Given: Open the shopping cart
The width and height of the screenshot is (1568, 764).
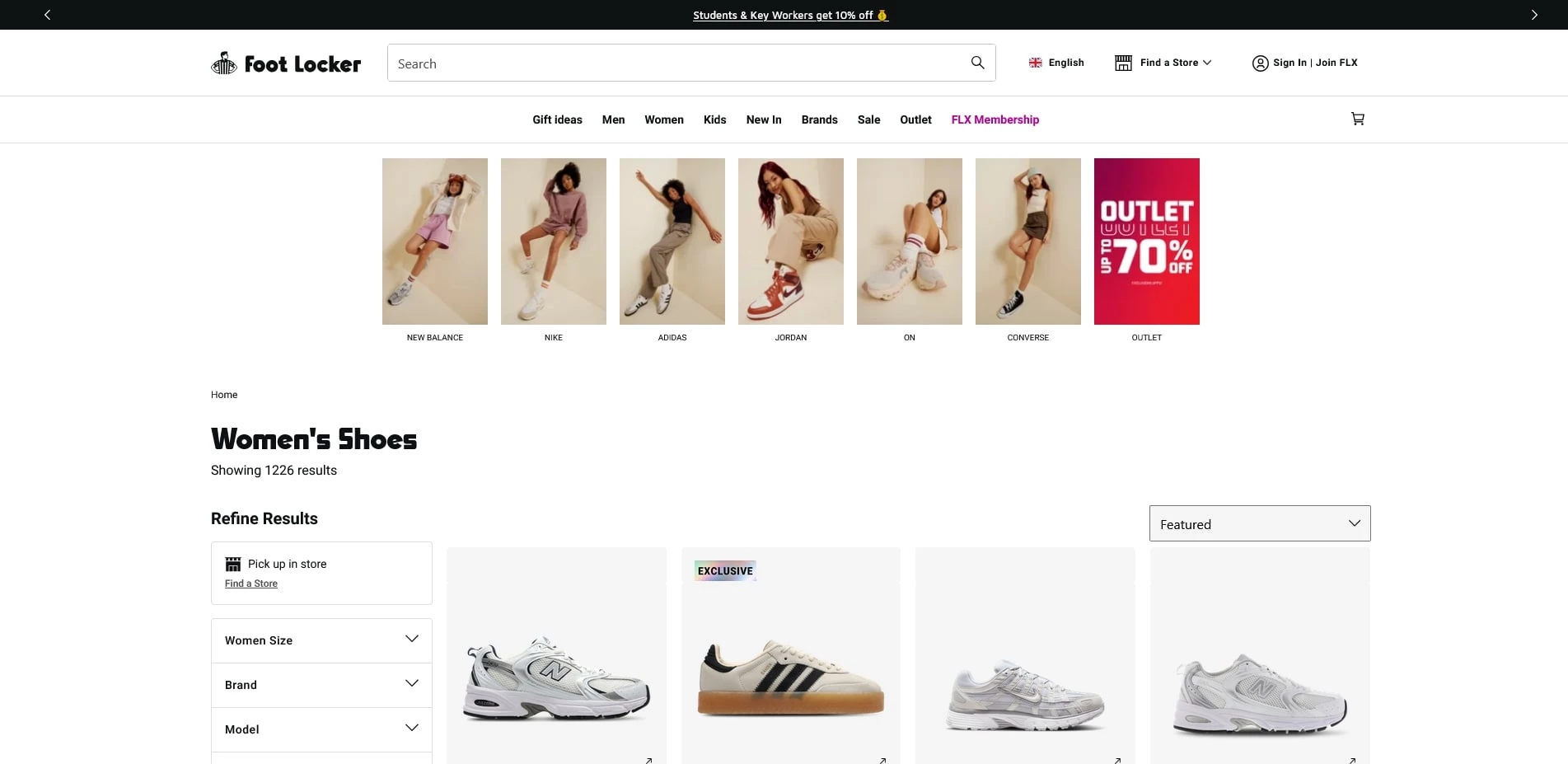Looking at the screenshot, I should point(1357,119).
